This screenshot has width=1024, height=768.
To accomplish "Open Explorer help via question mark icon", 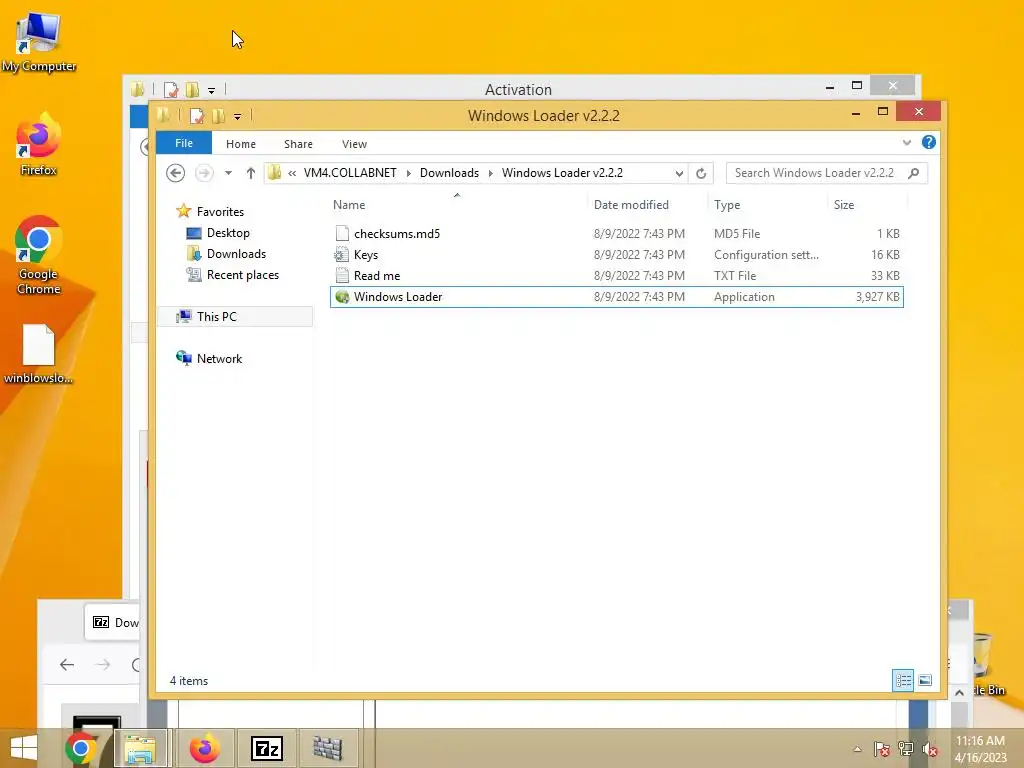I will click(928, 142).
